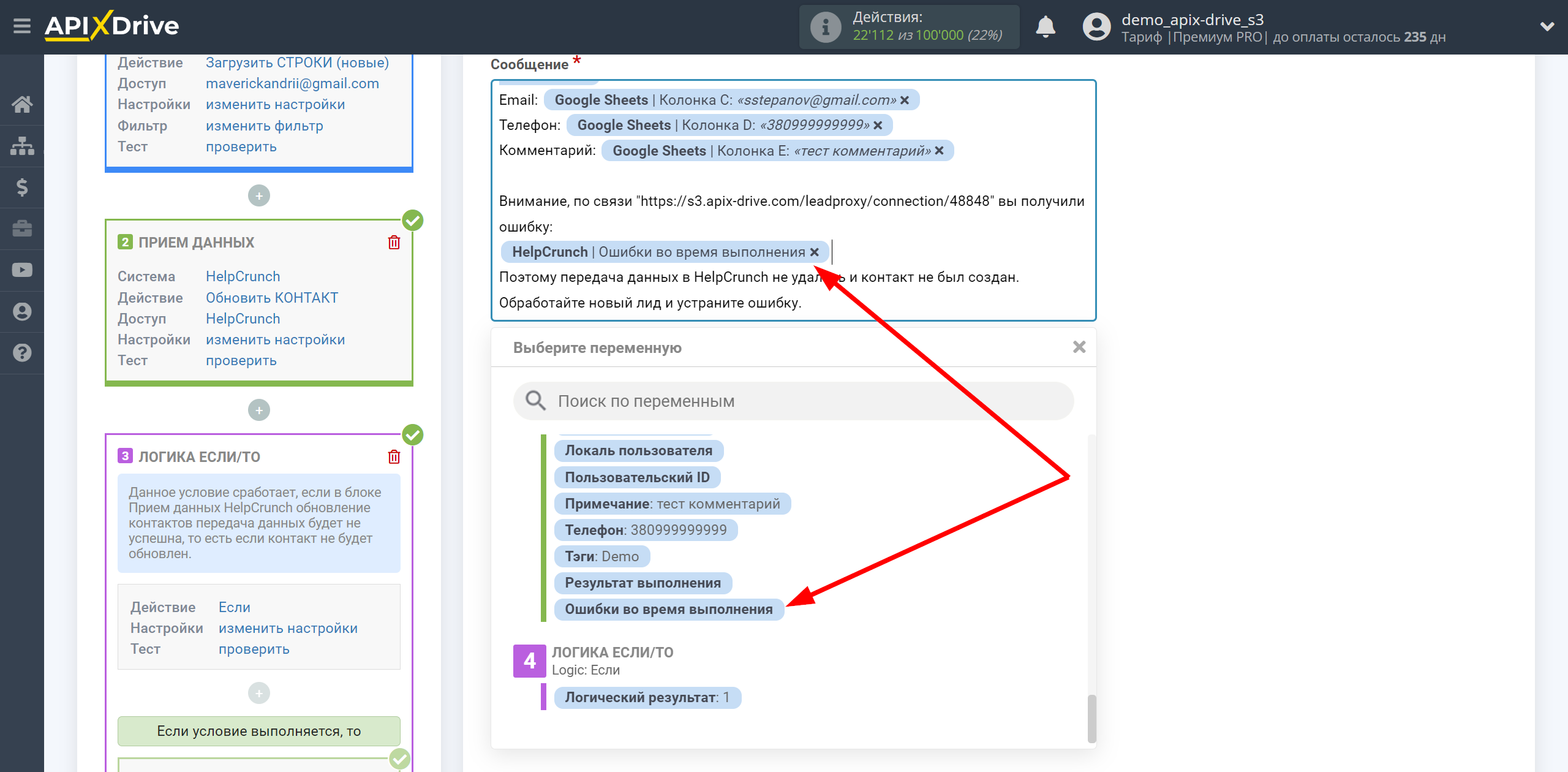Add a step inside the logic block
This screenshot has height=772, width=1568.
point(259,693)
